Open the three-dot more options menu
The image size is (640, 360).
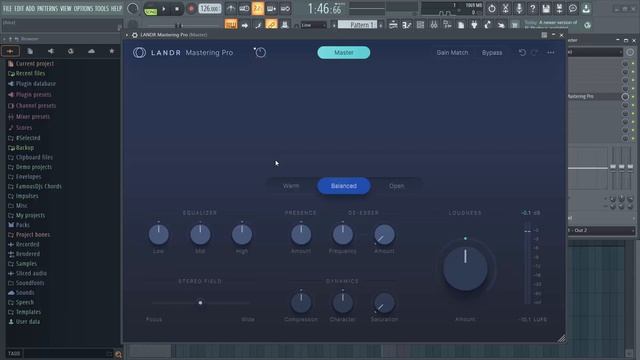tap(551, 53)
